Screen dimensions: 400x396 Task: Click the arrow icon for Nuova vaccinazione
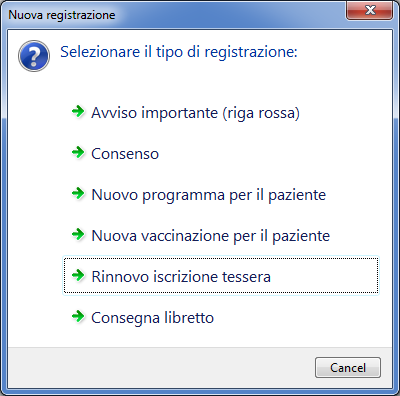click(78, 234)
